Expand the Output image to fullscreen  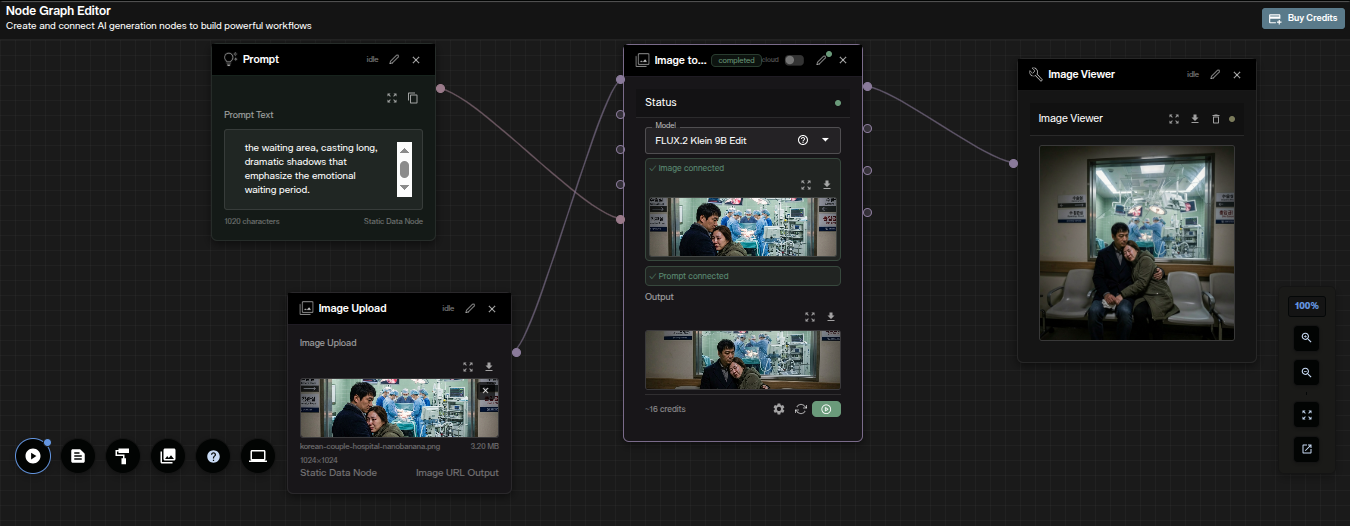coord(809,317)
